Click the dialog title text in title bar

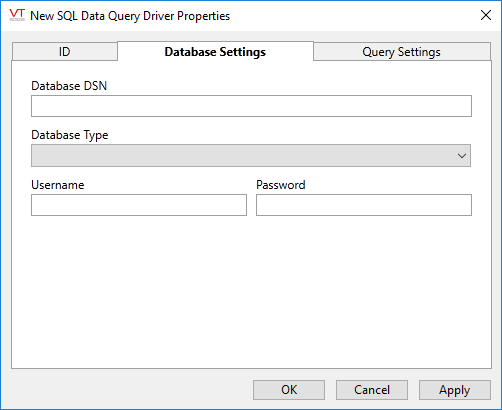point(130,16)
